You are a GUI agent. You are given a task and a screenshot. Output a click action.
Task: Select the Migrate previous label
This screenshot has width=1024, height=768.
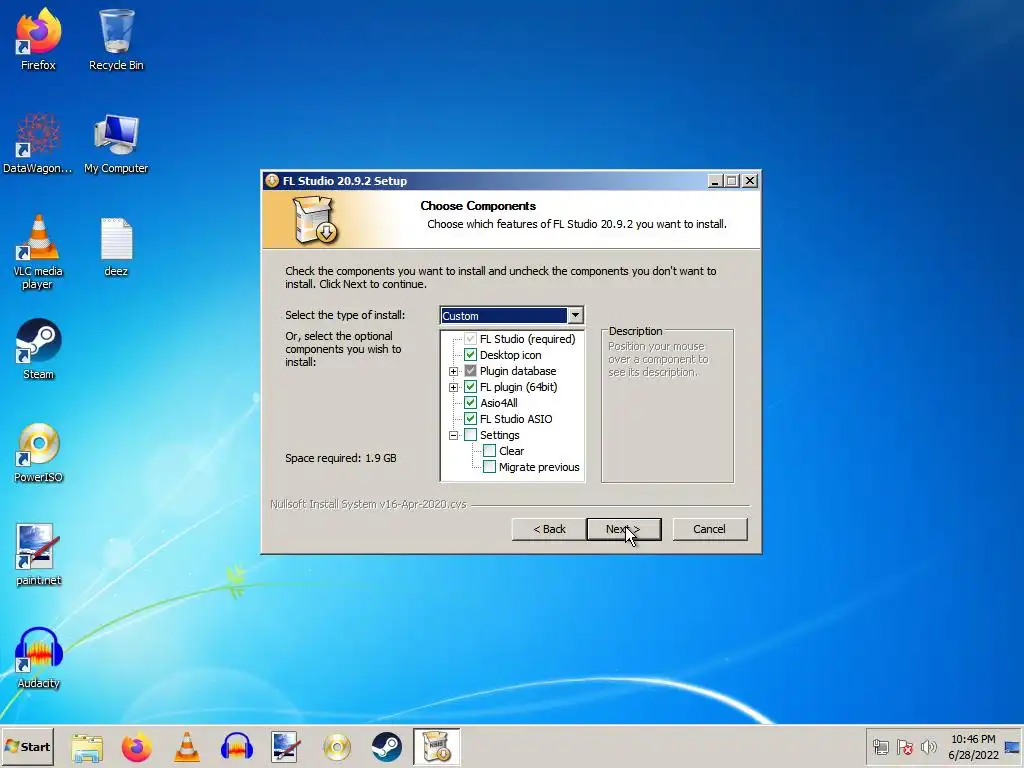click(x=539, y=467)
